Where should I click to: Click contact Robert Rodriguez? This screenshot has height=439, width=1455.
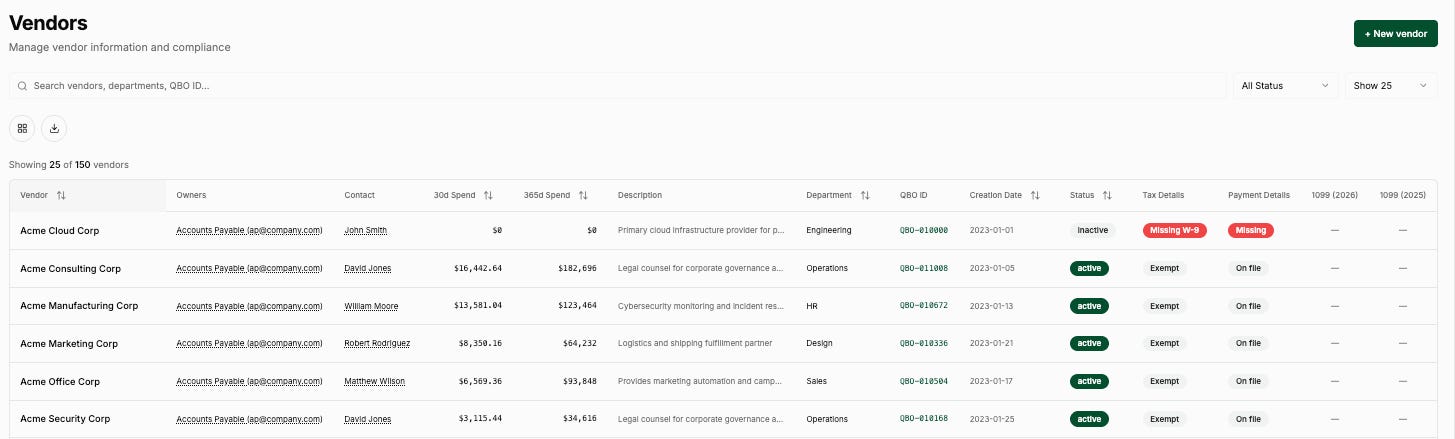coord(377,343)
